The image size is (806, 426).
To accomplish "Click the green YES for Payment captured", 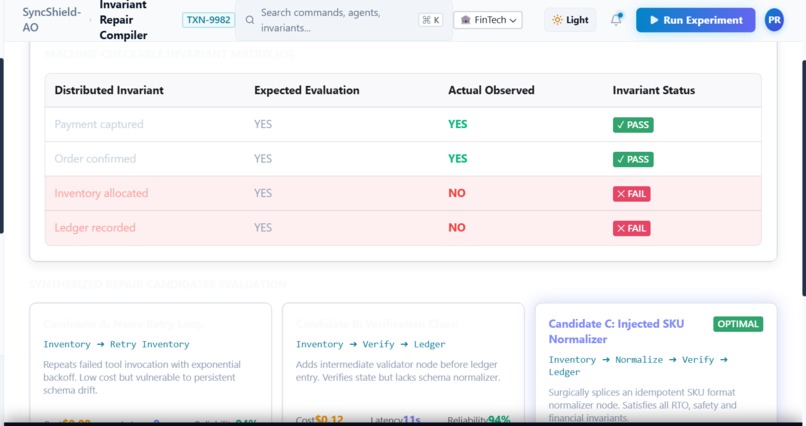I will pos(457,124).
